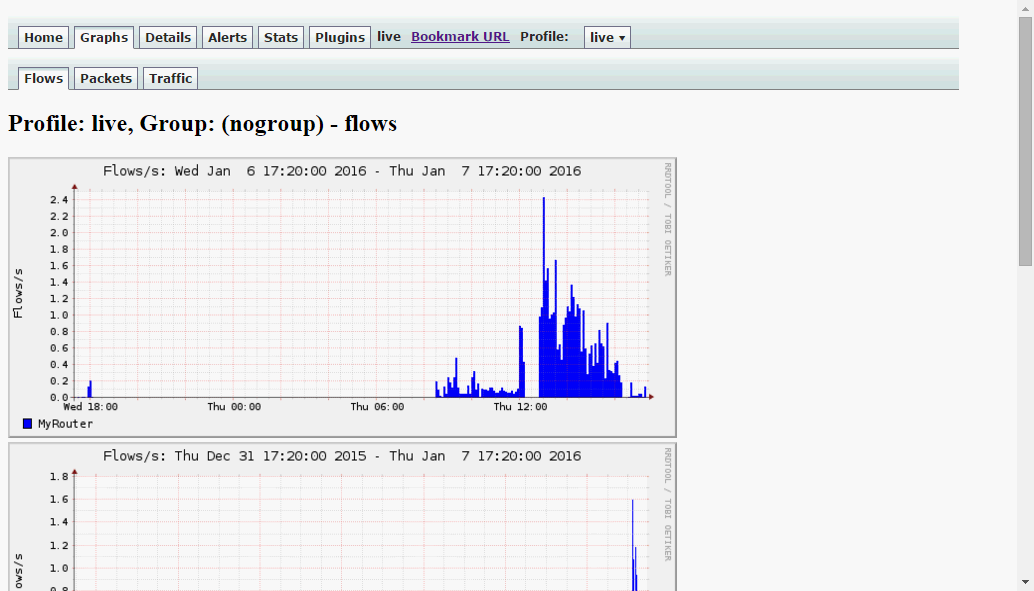Viewport: 1034px width, 591px height.
Task: Click the 'Thu 06:00' axis label
Action: [x=377, y=407]
